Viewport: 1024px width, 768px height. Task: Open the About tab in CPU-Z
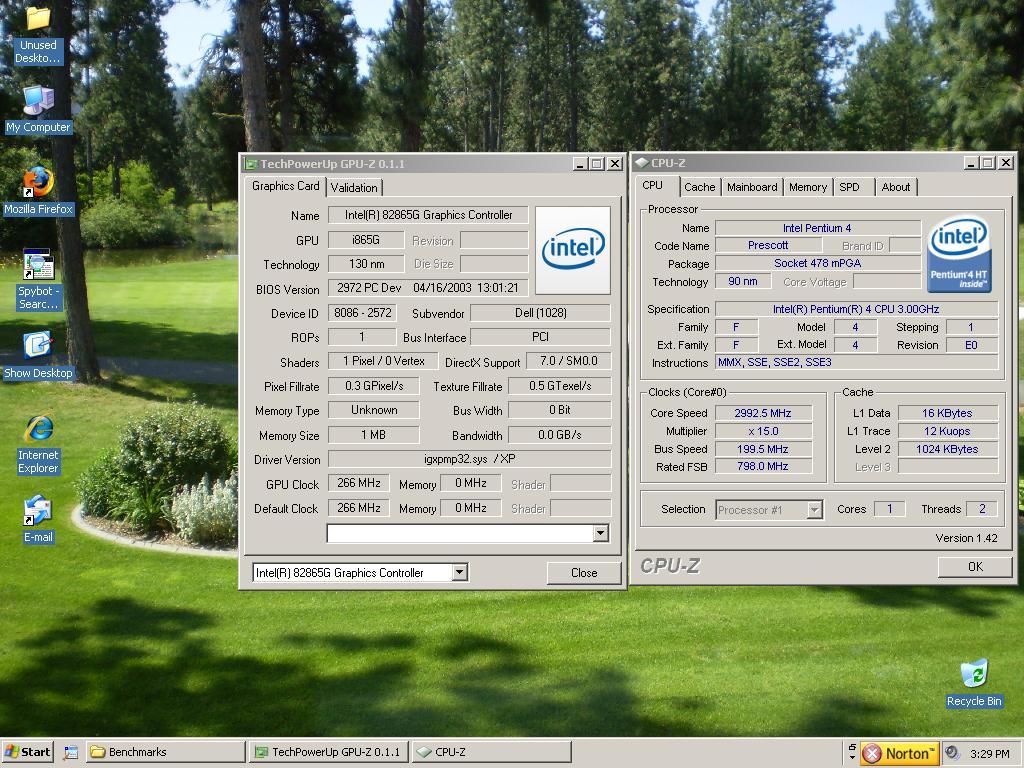tap(895, 187)
